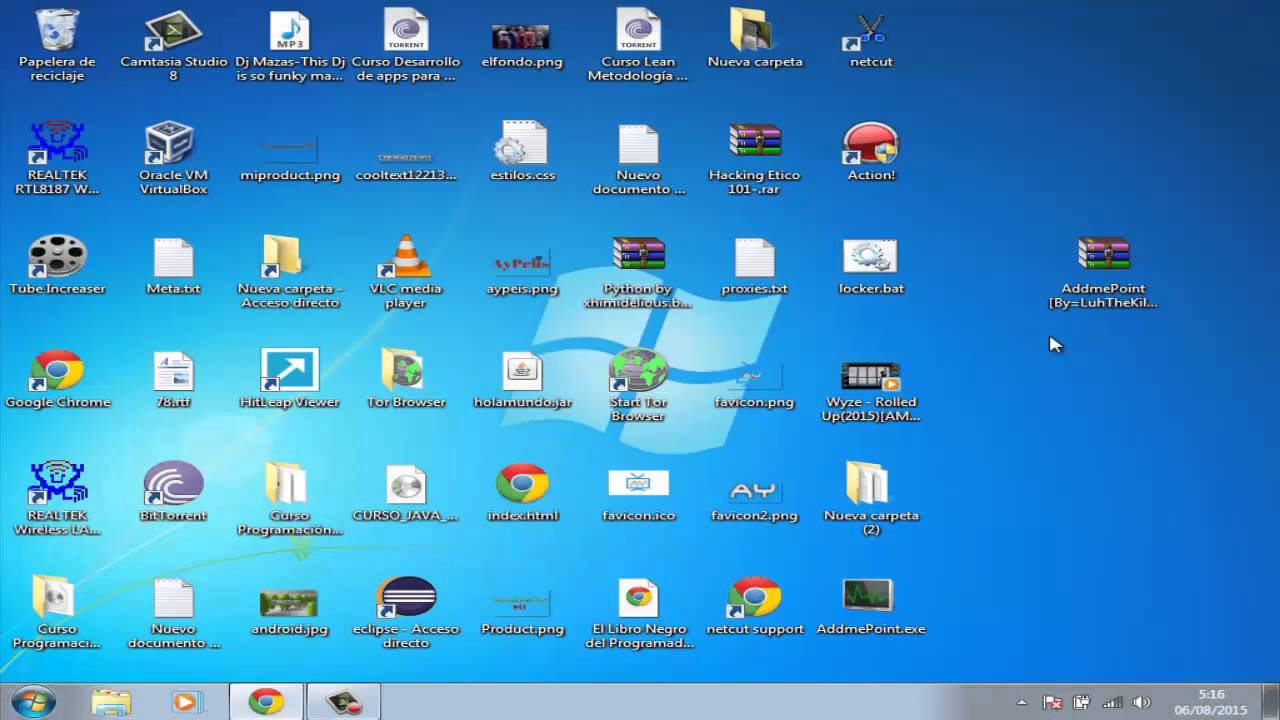Launch the Action! red shortcut
This screenshot has width=1280, height=720.
[x=870, y=144]
